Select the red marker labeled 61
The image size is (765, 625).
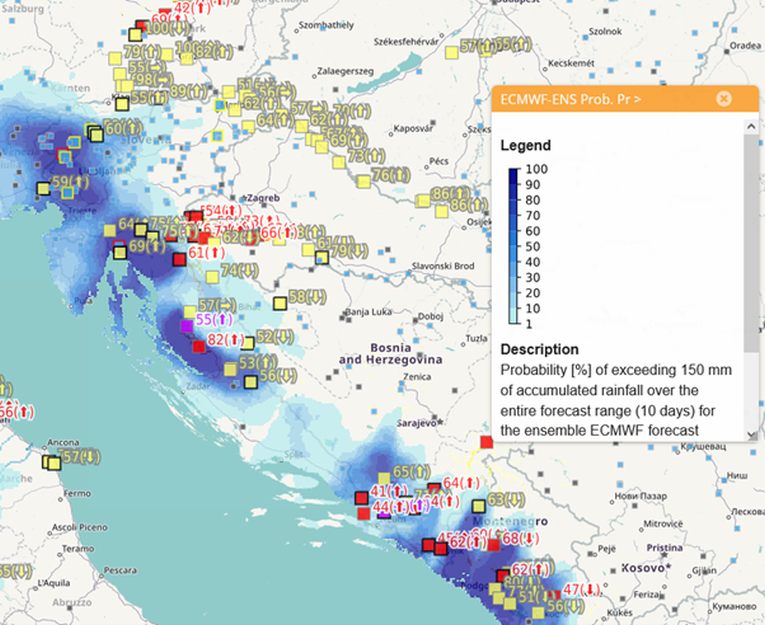178,259
